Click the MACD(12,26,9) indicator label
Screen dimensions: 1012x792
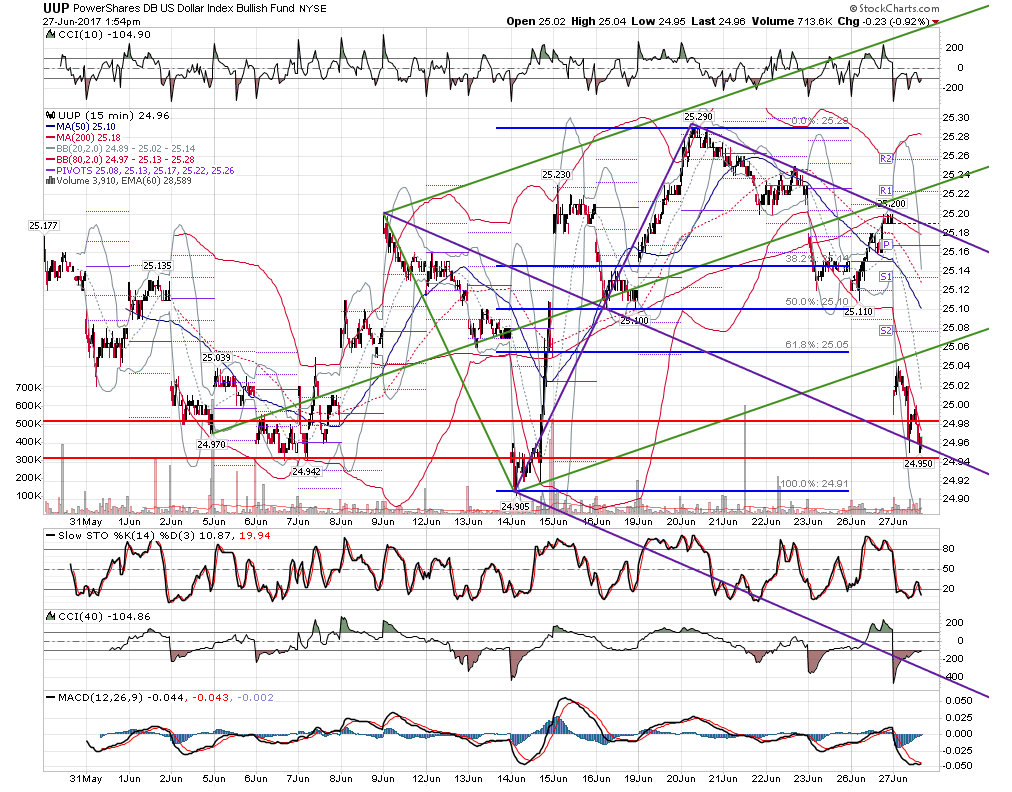click(x=101, y=698)
